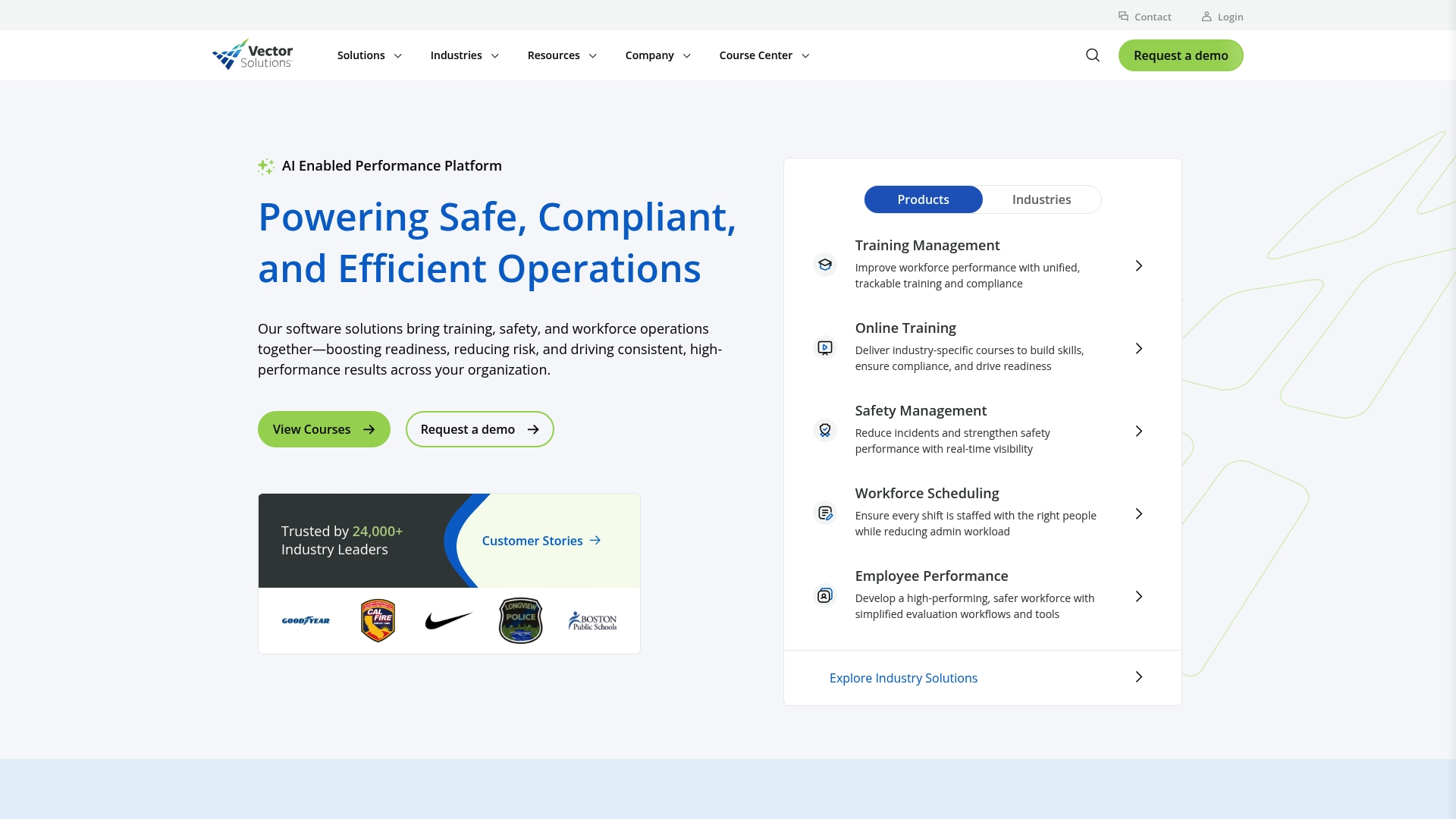Select the Safety Management shield icon

824,430
